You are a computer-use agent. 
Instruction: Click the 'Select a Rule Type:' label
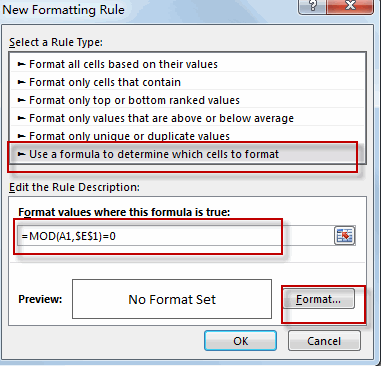coord(56,42)
